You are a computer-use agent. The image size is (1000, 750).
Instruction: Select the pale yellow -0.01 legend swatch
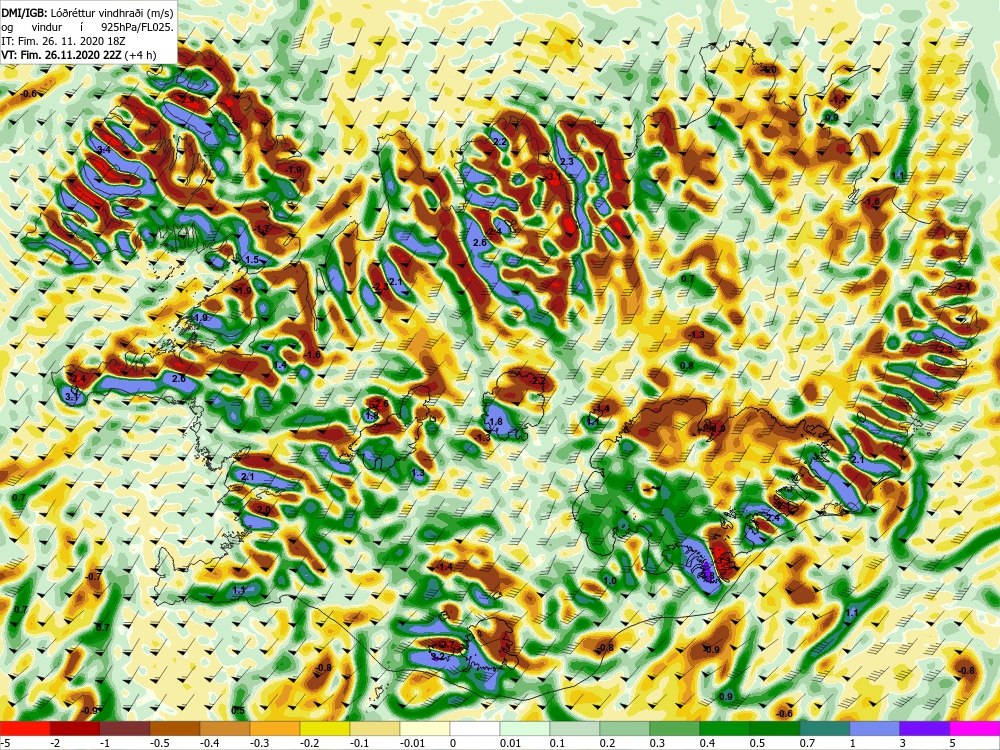click(425, 729)
